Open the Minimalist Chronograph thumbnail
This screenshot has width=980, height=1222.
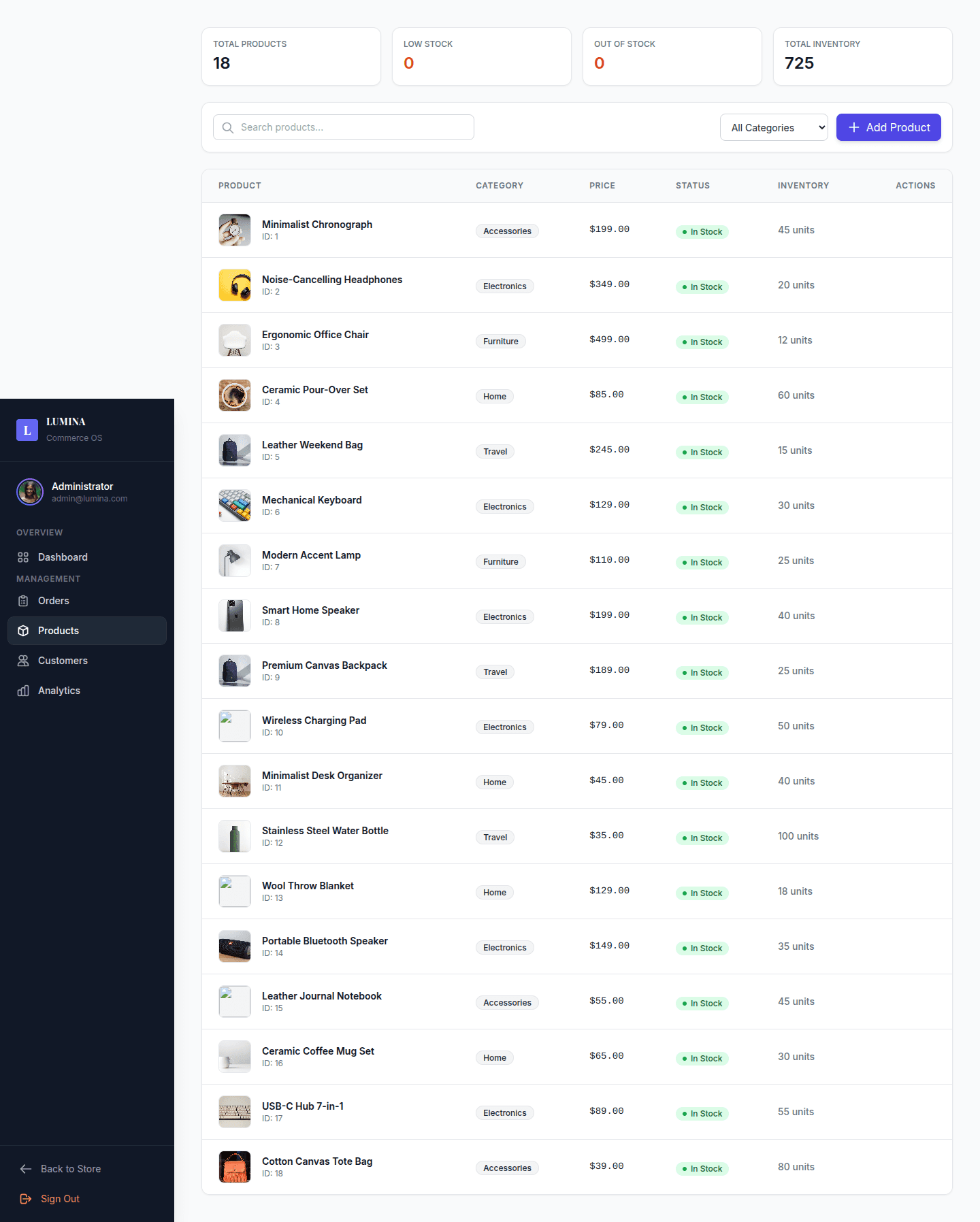coord(235,230)
